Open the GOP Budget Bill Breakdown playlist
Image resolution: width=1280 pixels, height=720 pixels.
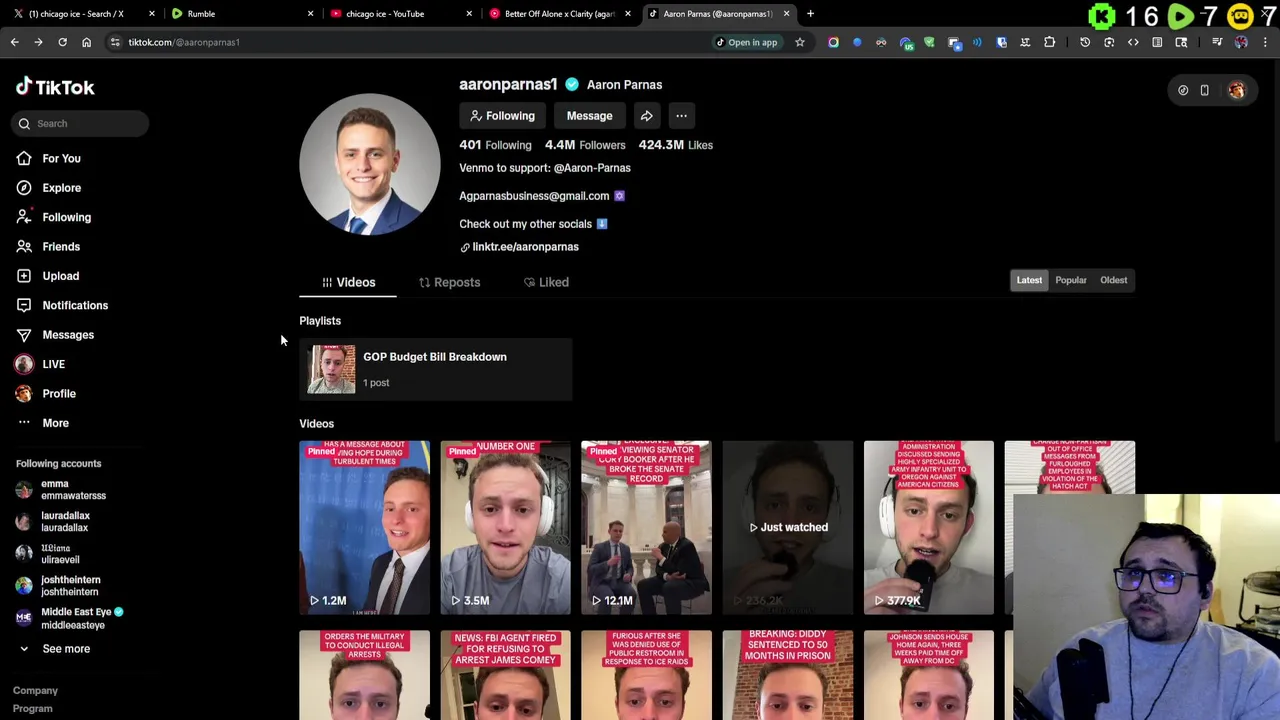click(436, 369)
